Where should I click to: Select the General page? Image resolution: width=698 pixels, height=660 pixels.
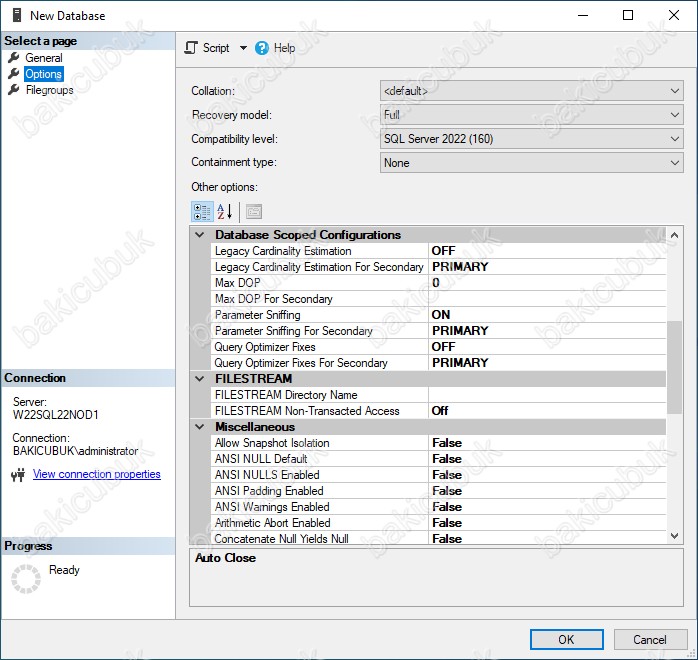coord(44,58)
